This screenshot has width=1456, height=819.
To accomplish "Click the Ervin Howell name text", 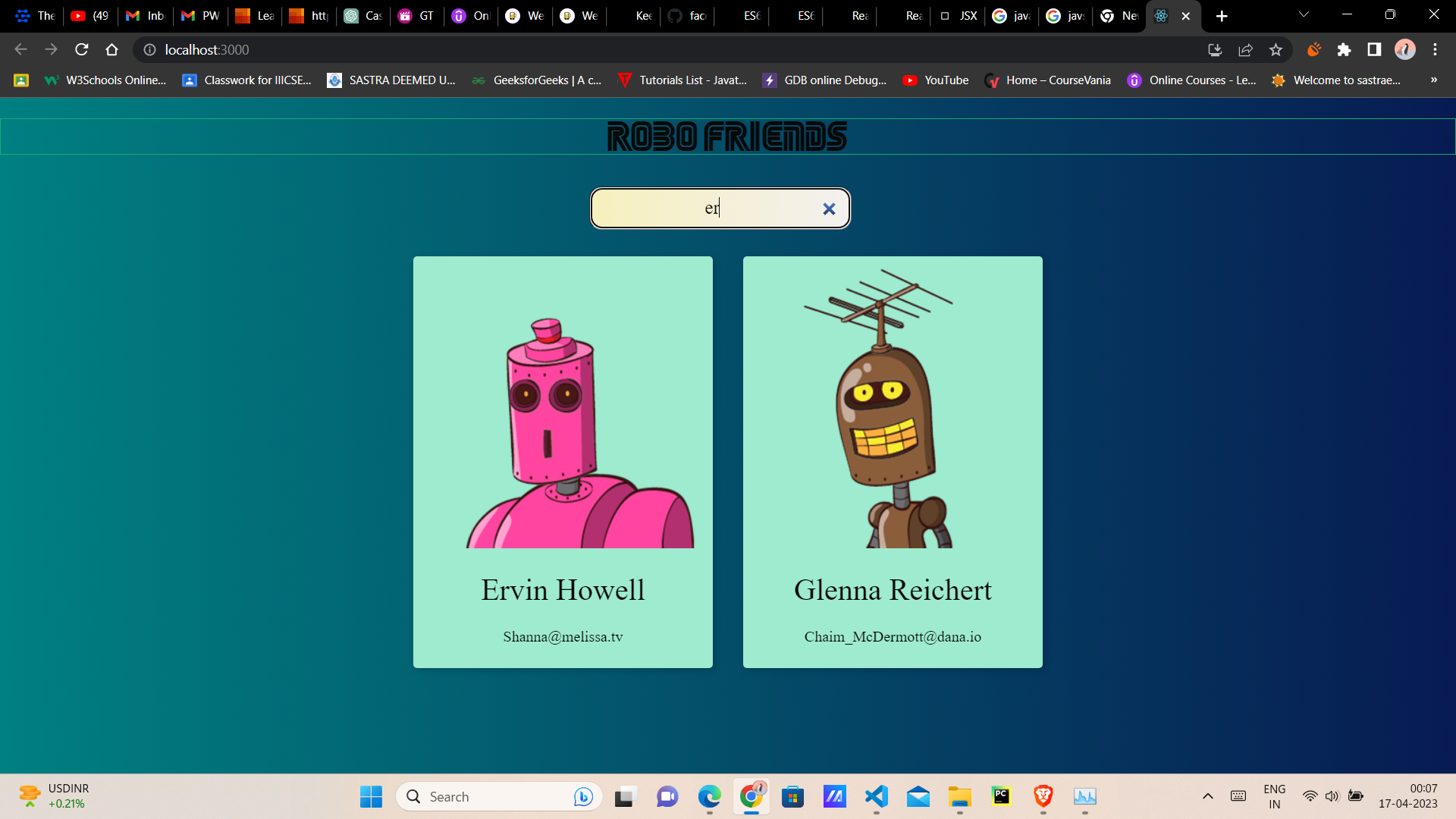I will 563,590.
